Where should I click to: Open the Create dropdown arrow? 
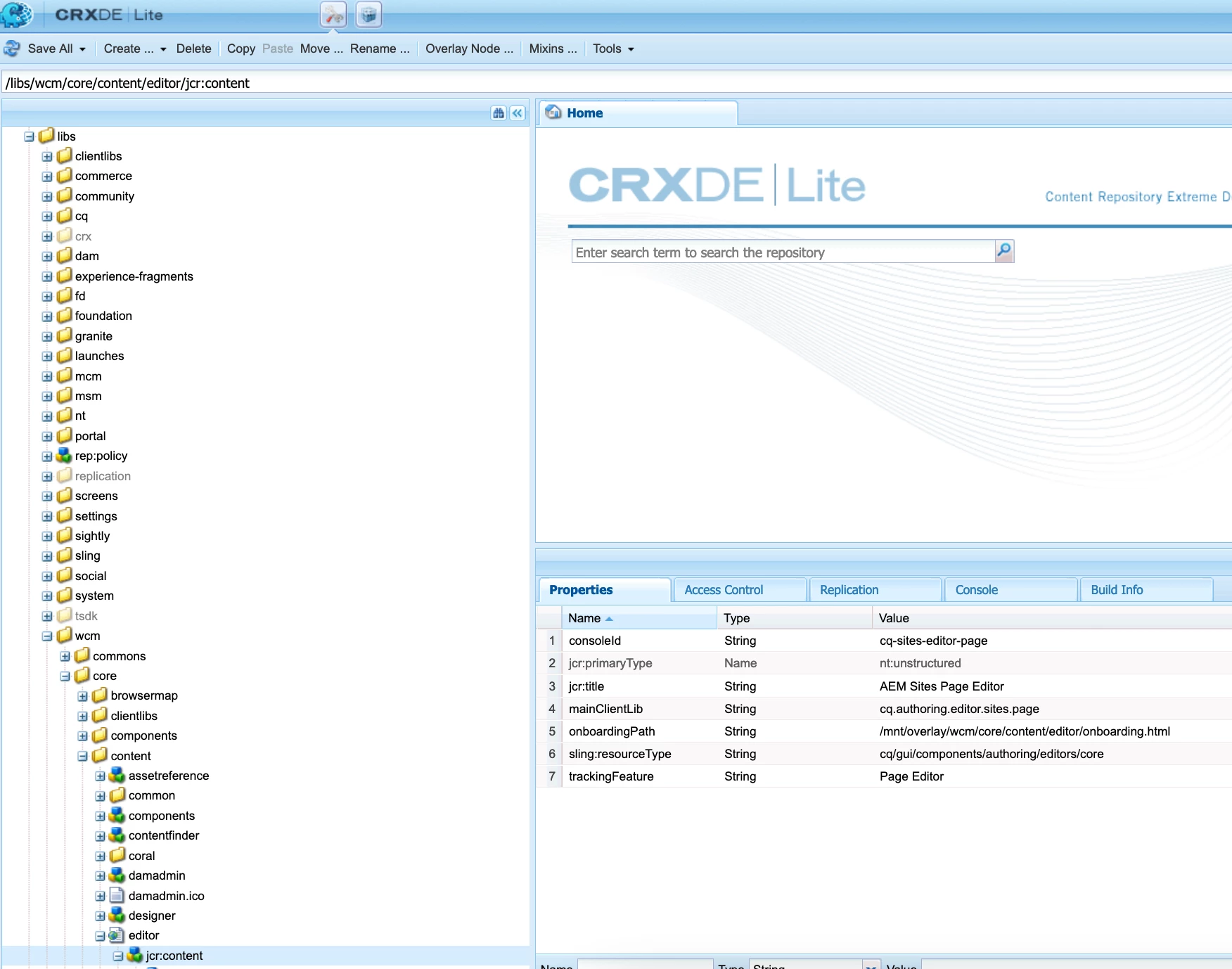click(163, 49)
